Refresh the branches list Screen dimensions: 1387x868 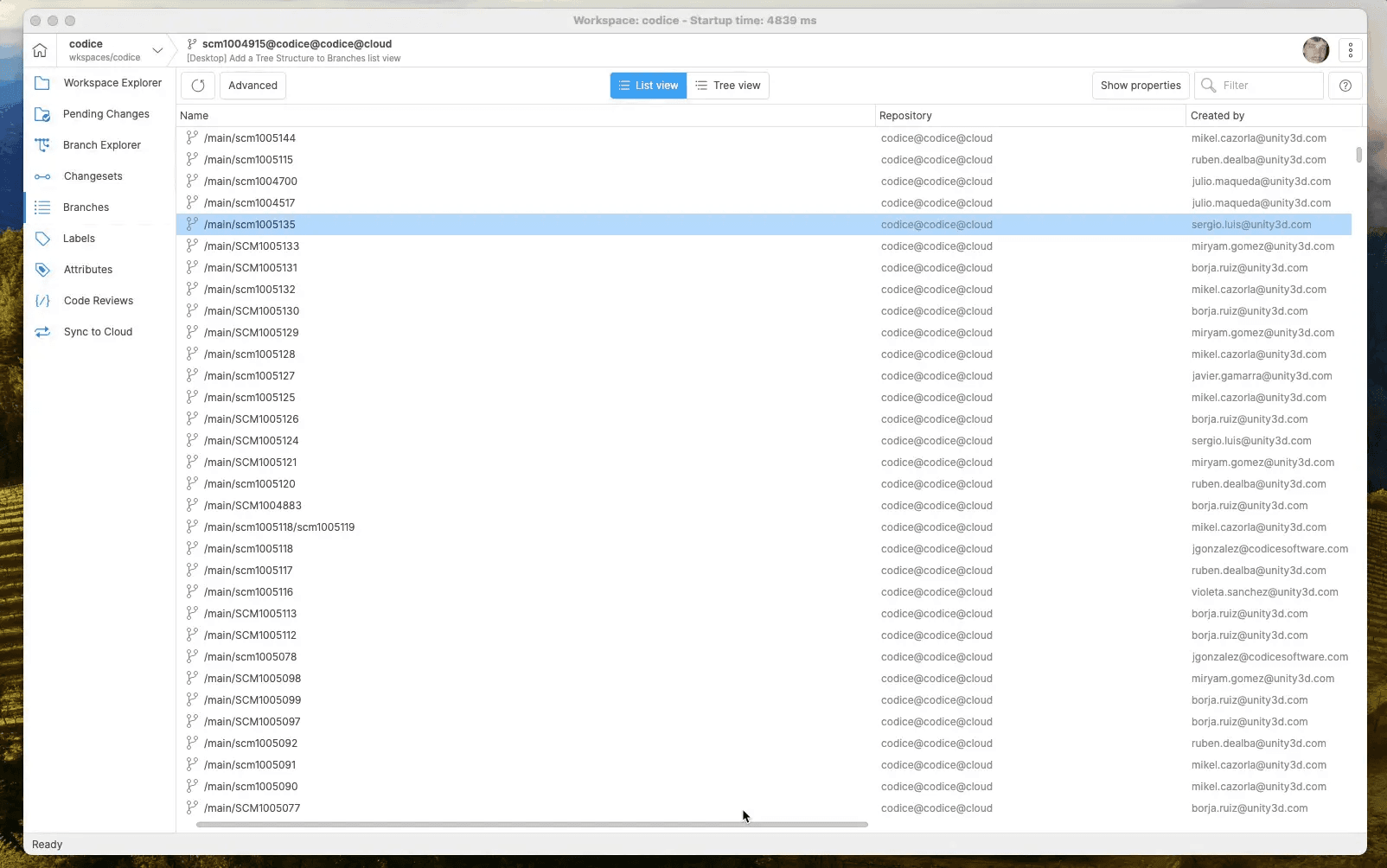[x=197, y=86]
